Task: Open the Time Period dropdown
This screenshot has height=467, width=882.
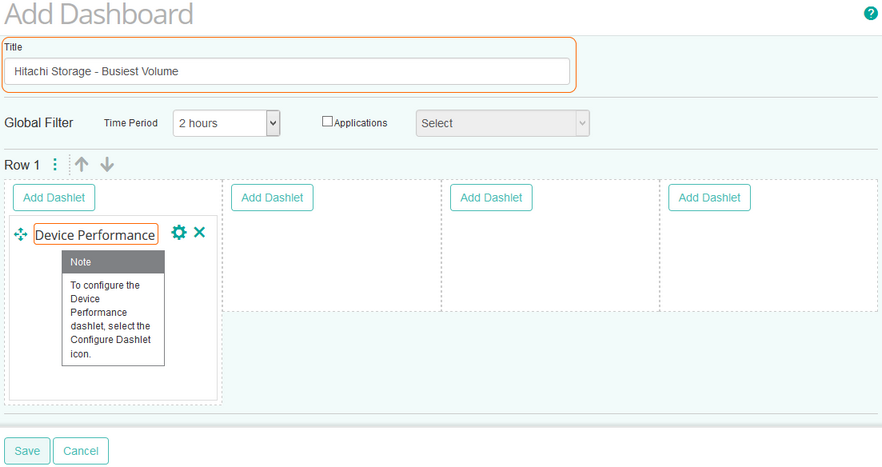Action: pyautogui.click(x=226, y=123)
